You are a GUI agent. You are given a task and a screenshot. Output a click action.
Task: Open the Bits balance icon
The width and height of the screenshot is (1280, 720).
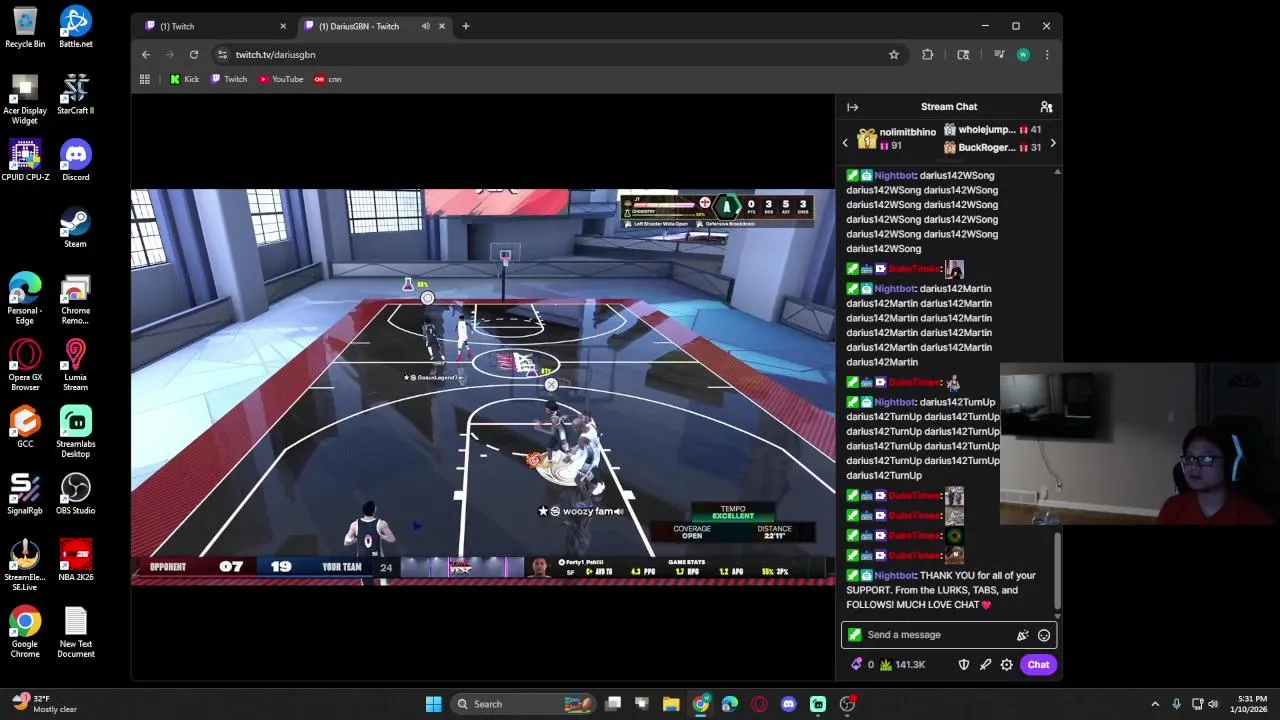[857, 665]
